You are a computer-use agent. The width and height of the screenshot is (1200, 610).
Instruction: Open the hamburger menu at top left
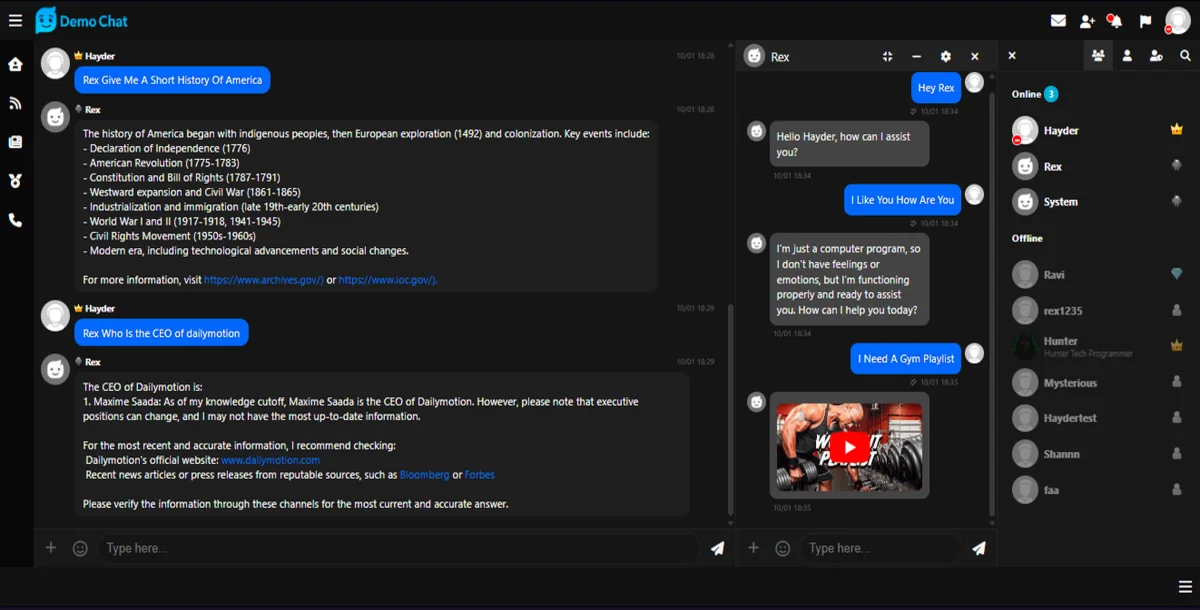tap(14, 19)
